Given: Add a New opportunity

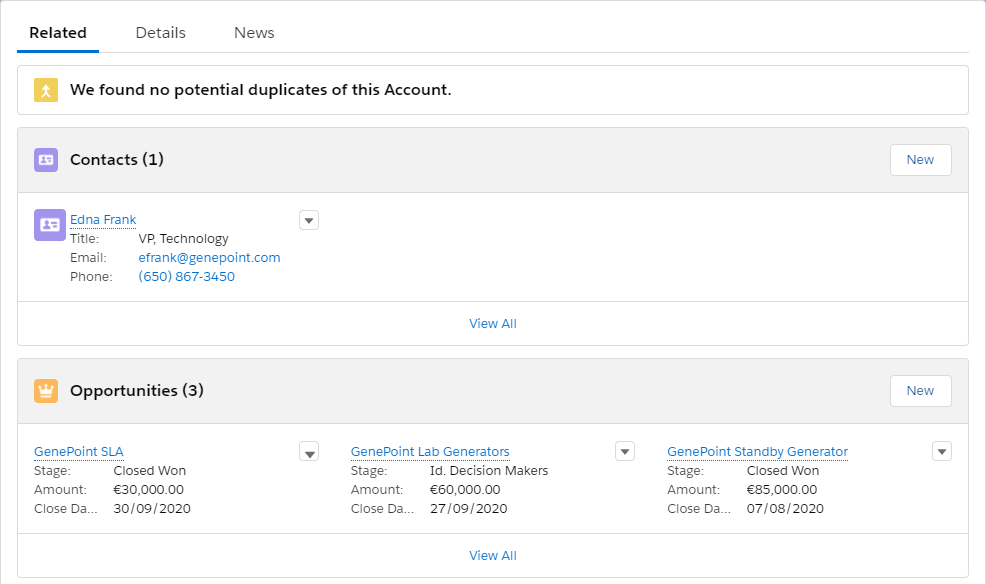Looking at the screenshot, I should coord(920,391).
